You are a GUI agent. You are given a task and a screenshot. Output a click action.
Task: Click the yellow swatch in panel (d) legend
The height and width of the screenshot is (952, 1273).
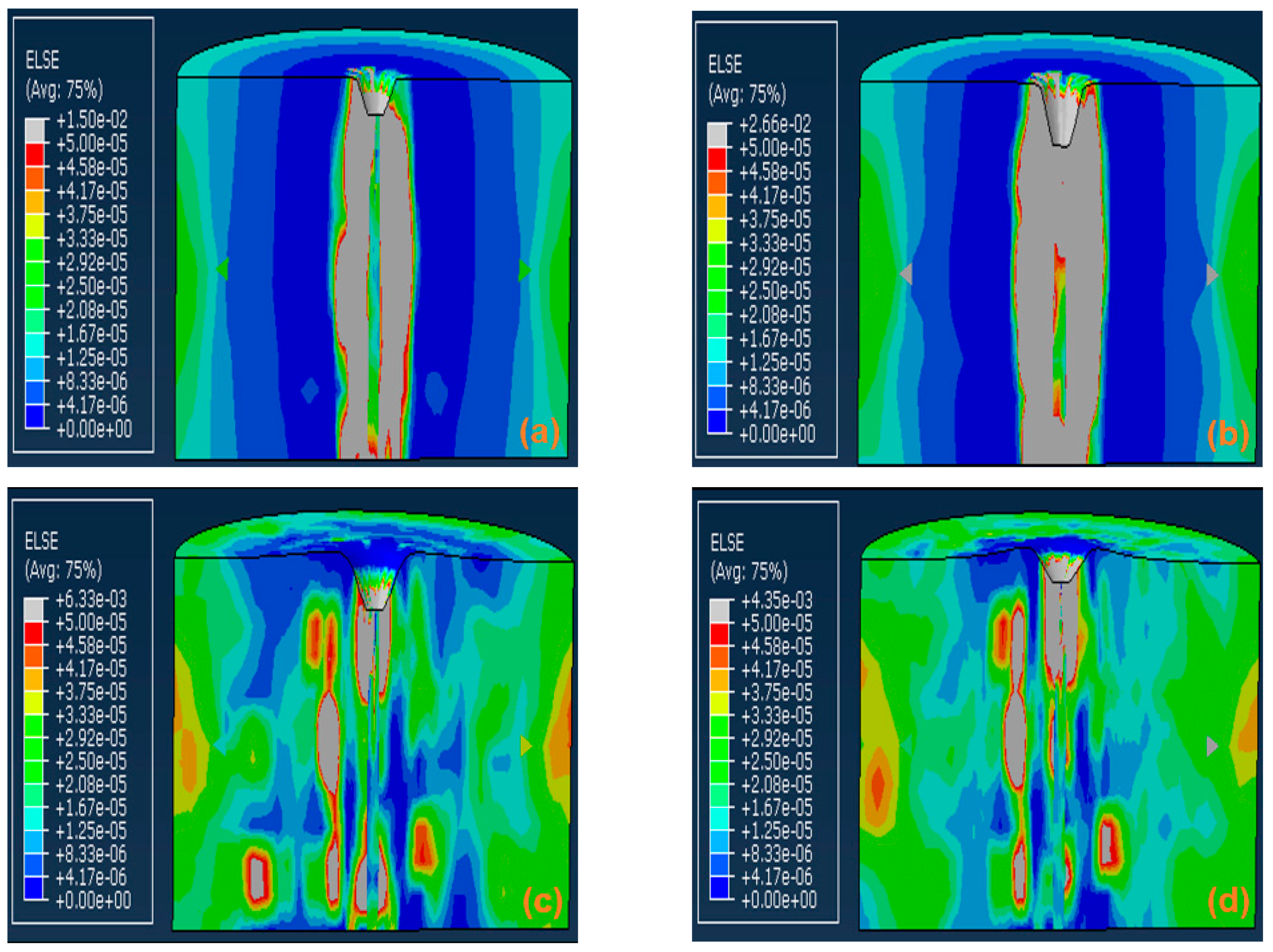(719, 704)
